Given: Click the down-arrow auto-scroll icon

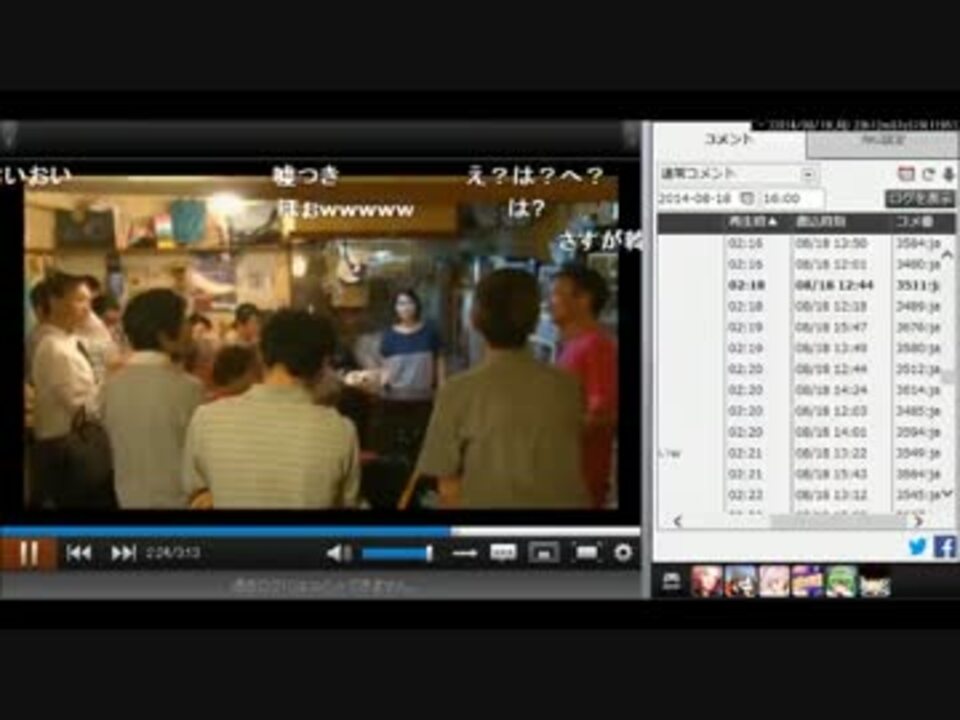Looking at the screenshot, I should [x=948, y=174].
